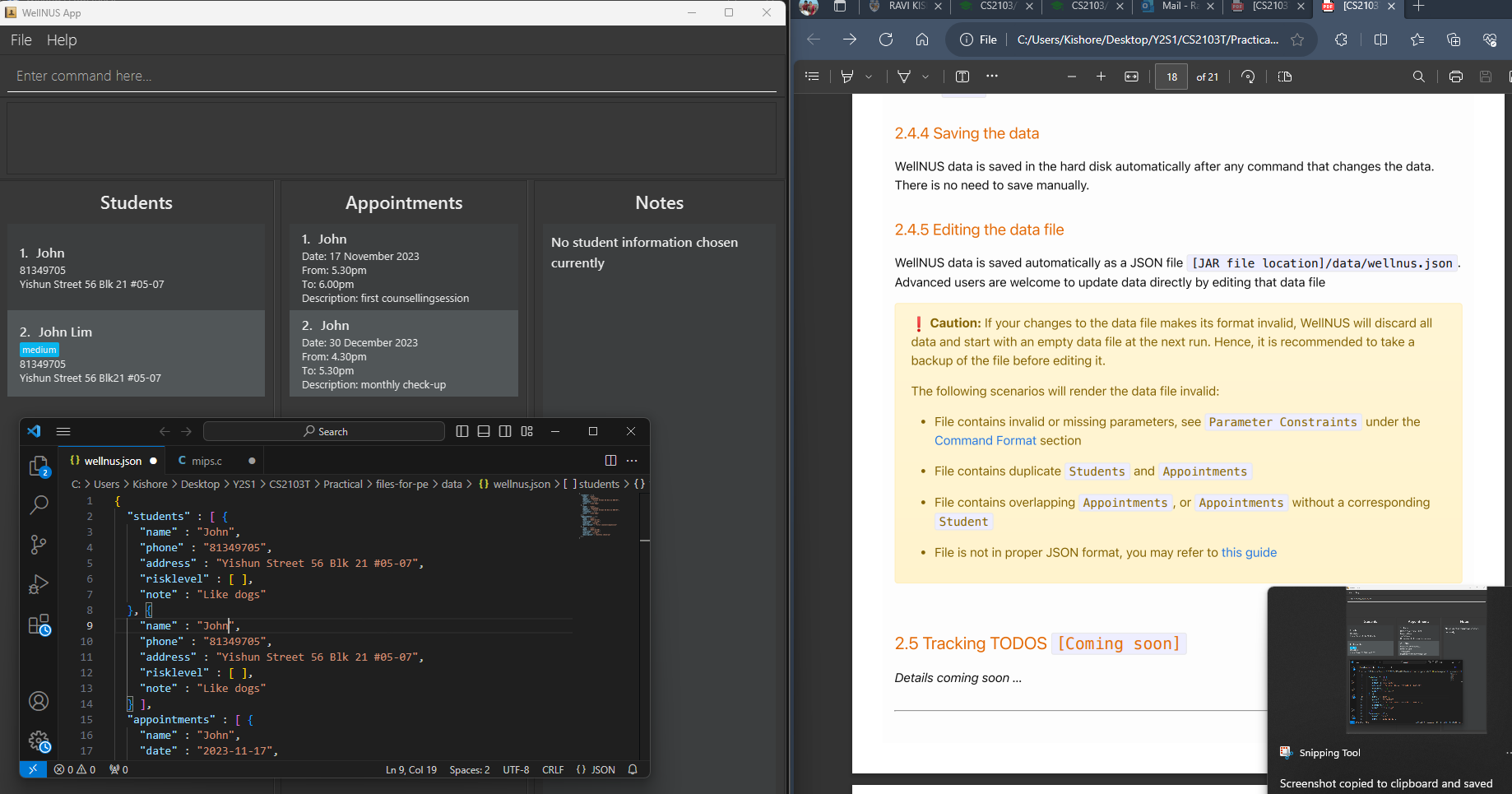
Task: Add this page to favorites star
Action: [x=1297, y=39]
